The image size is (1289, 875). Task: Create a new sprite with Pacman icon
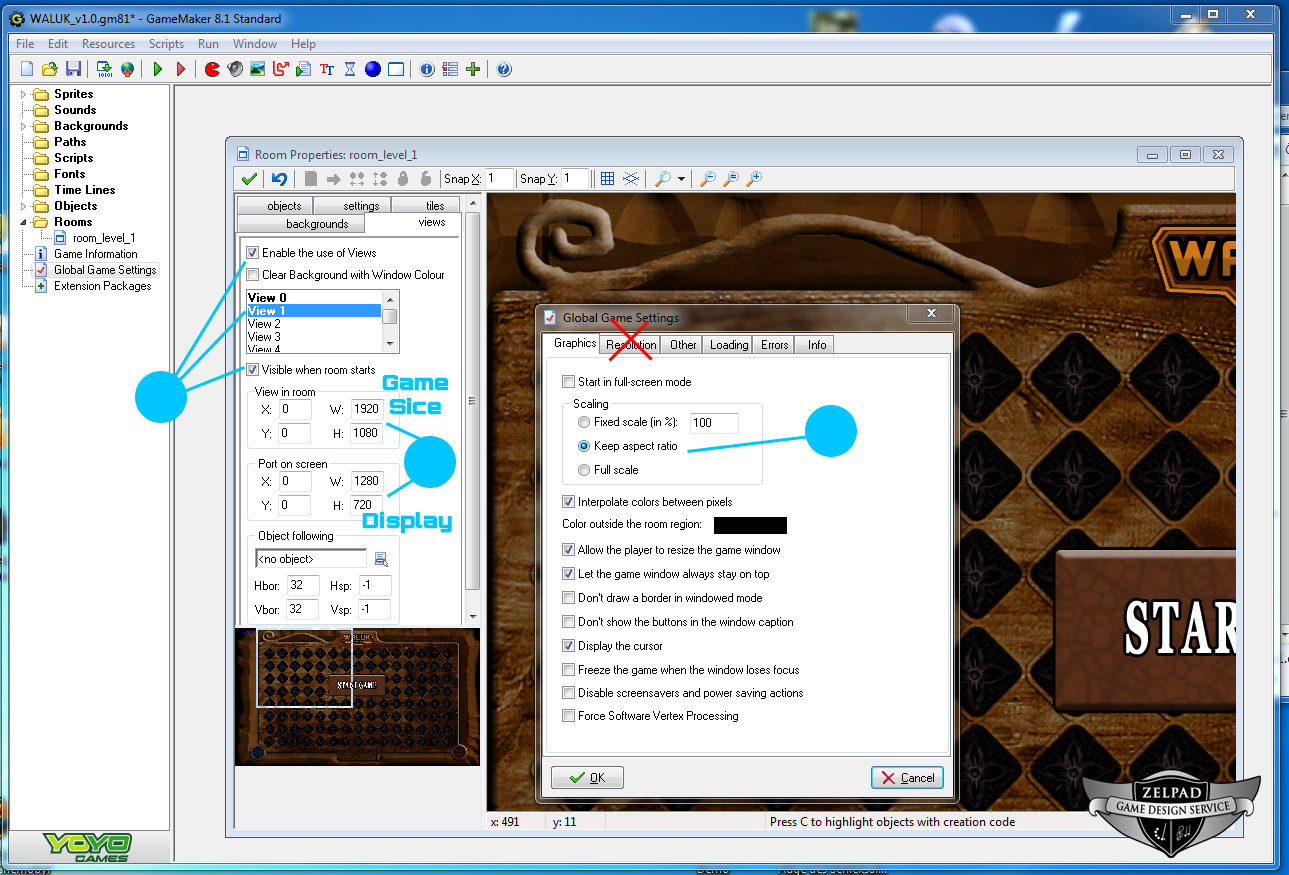(212, 69)
